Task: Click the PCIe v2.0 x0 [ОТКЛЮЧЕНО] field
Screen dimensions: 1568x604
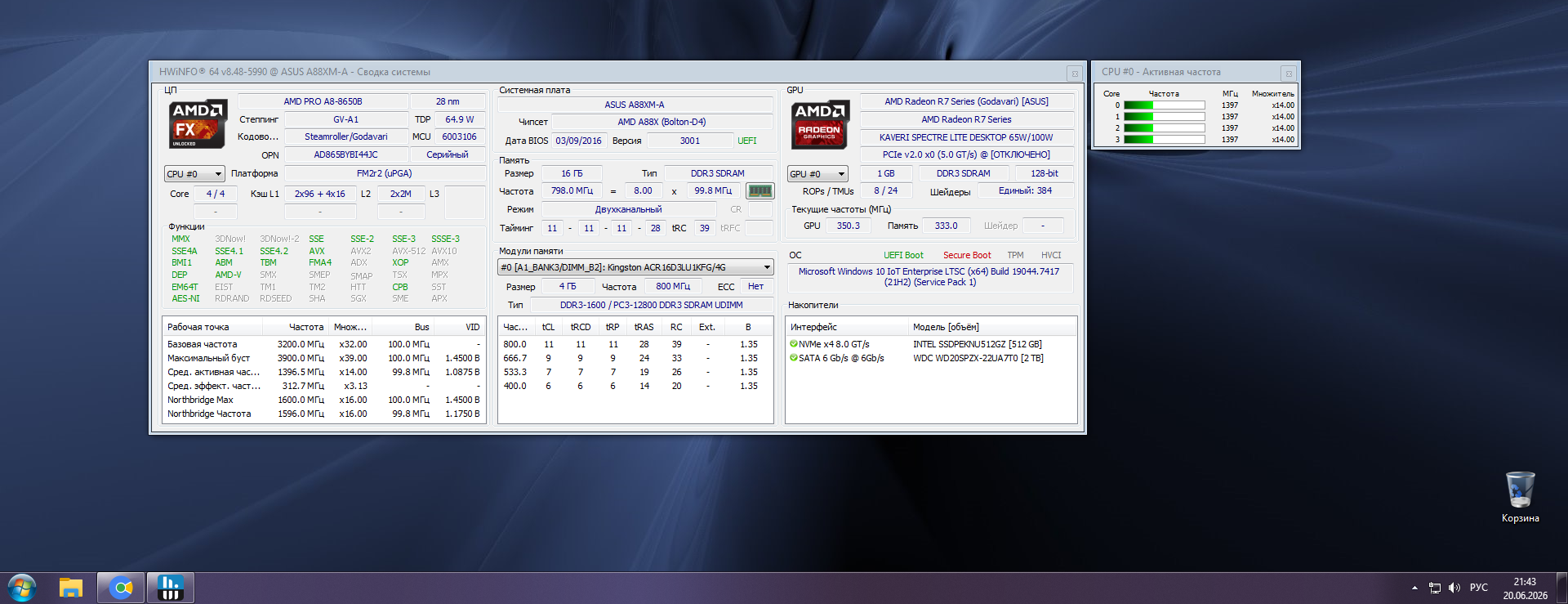Action: click(x=967, y=154)
